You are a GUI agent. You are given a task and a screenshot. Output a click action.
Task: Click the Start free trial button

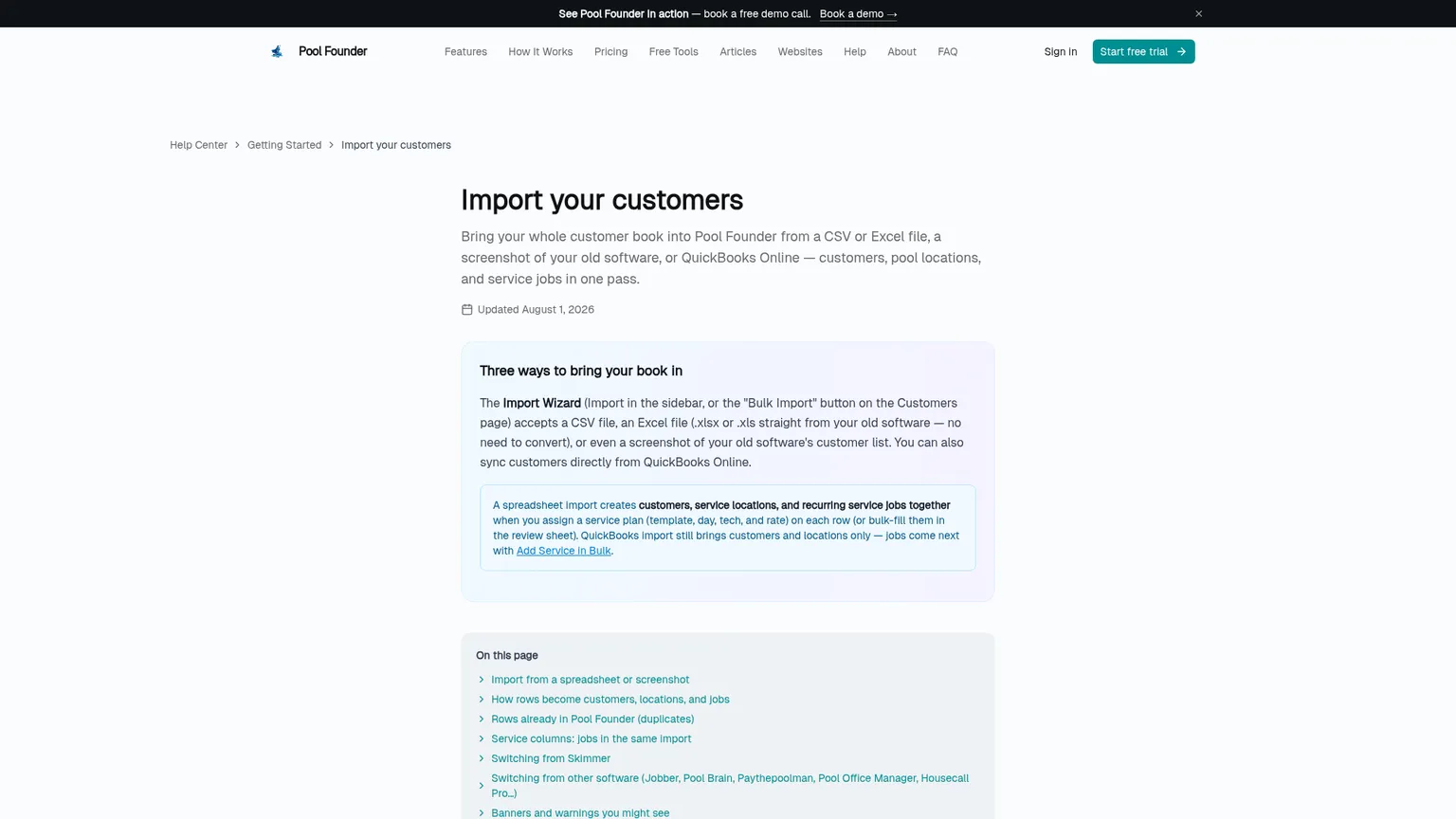point(1143,52)
